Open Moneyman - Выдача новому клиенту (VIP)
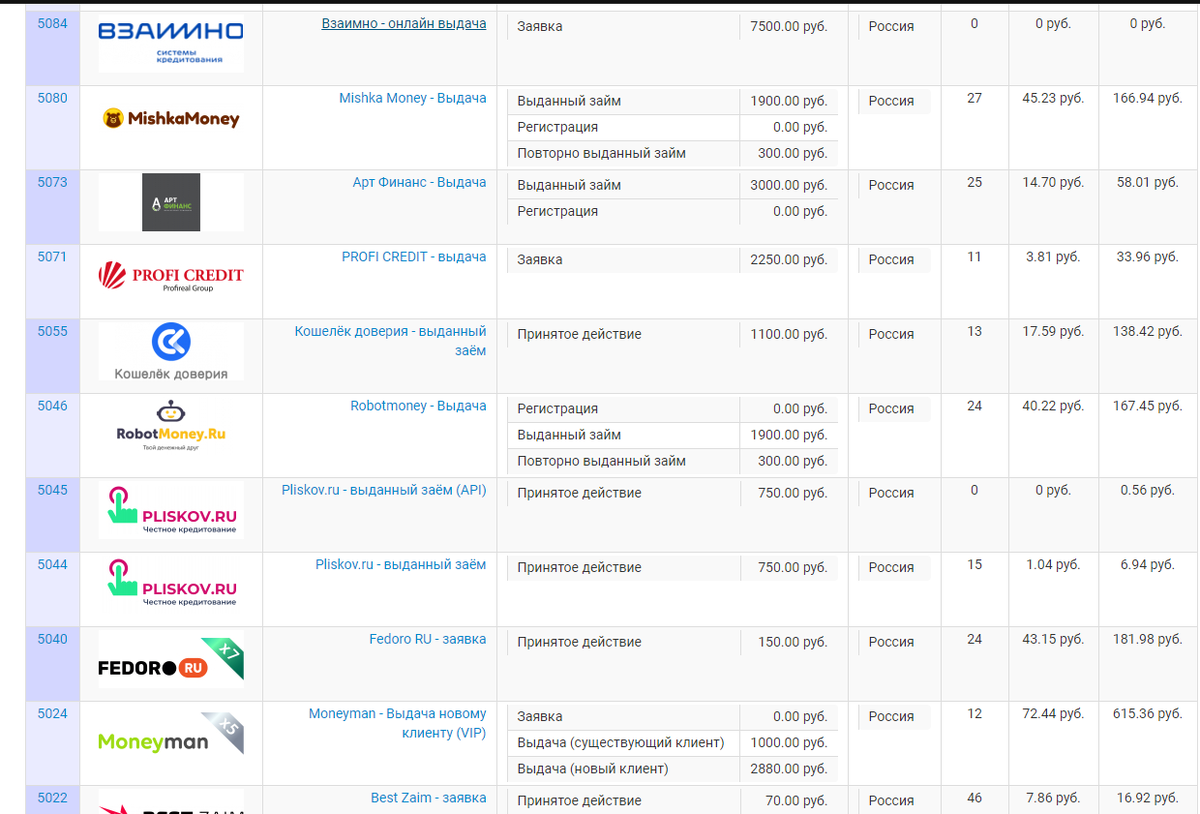 click(x=398, y=723)
